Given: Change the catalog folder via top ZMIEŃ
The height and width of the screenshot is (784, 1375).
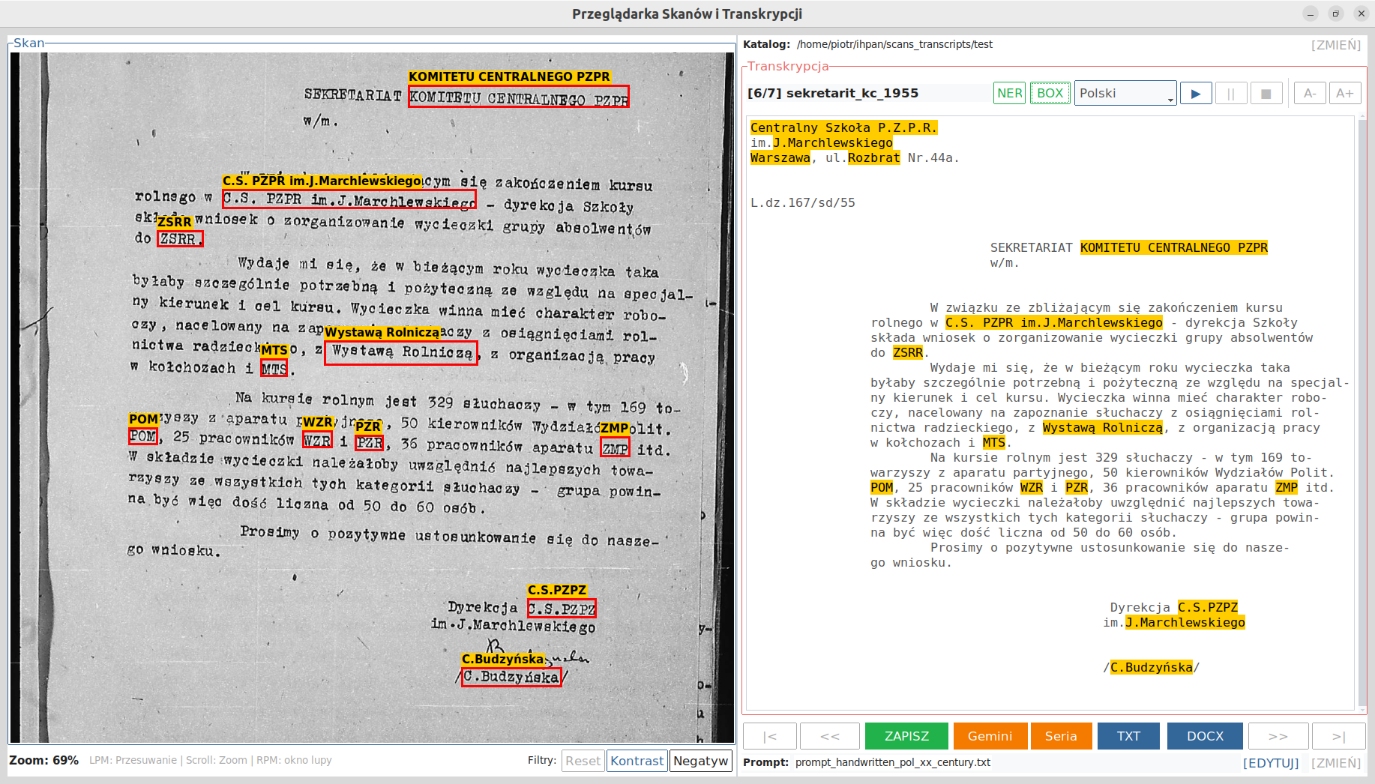Looking at the screenshot, I should coord(1336,45).
